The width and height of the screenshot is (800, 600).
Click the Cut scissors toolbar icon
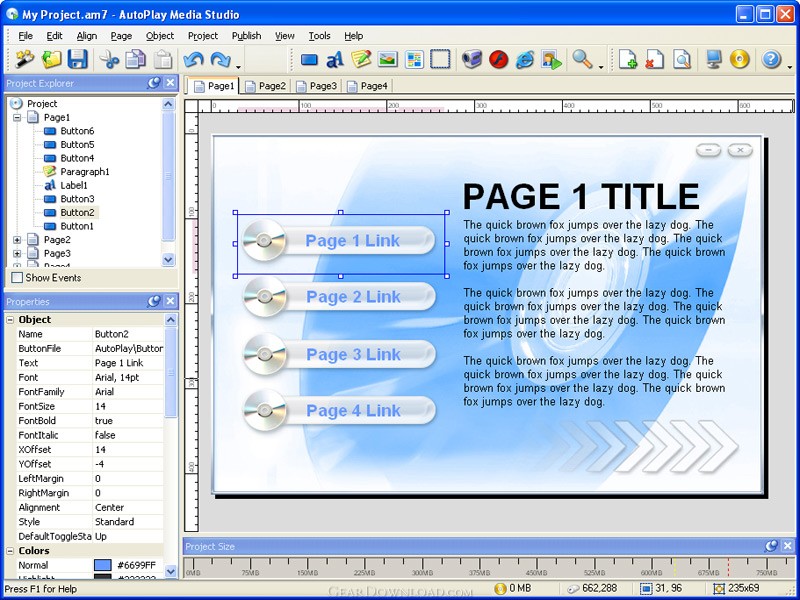tap(109, 60)
